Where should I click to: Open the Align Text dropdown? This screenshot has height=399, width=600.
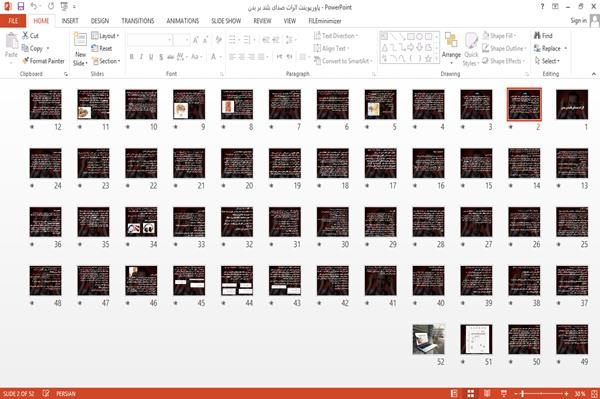coord(331,48)
